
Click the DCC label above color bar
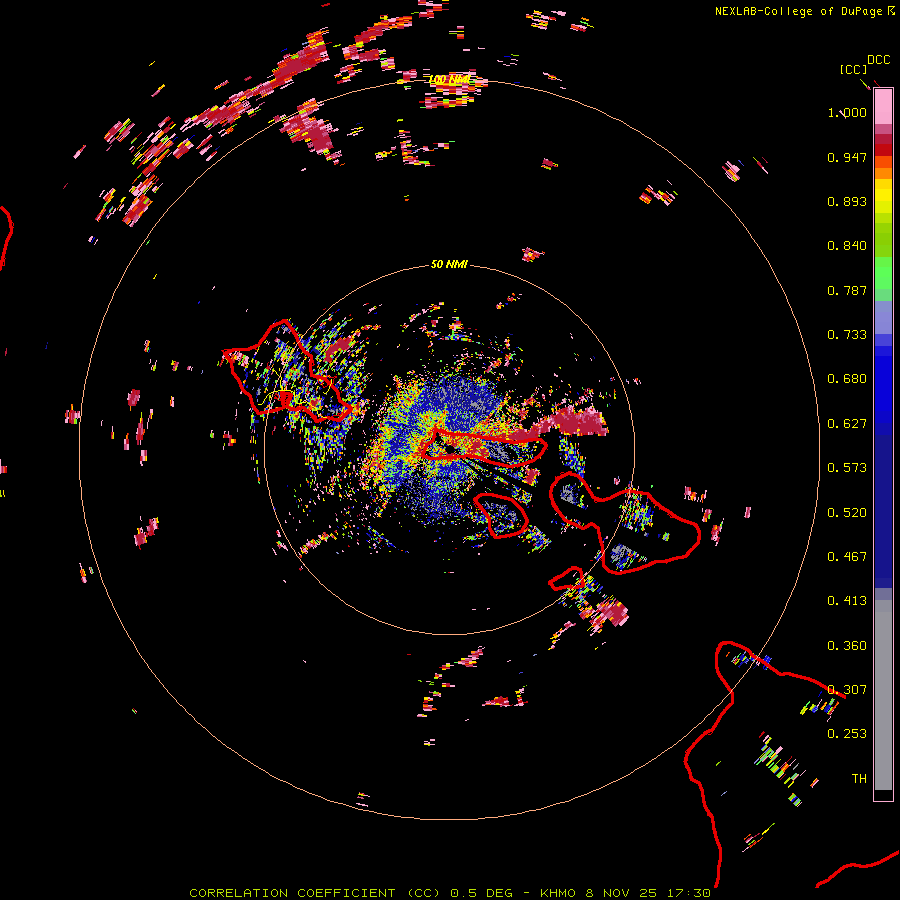[878, 60]
